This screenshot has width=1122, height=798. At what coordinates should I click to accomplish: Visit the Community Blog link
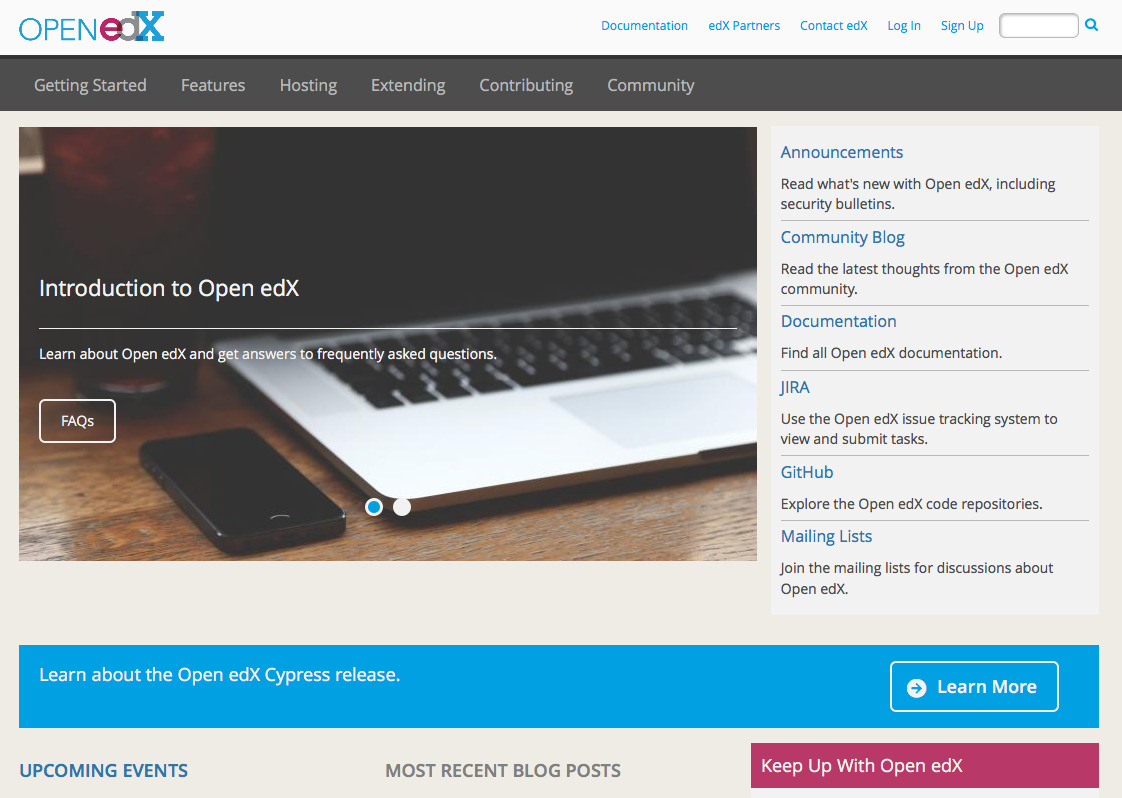842,237
